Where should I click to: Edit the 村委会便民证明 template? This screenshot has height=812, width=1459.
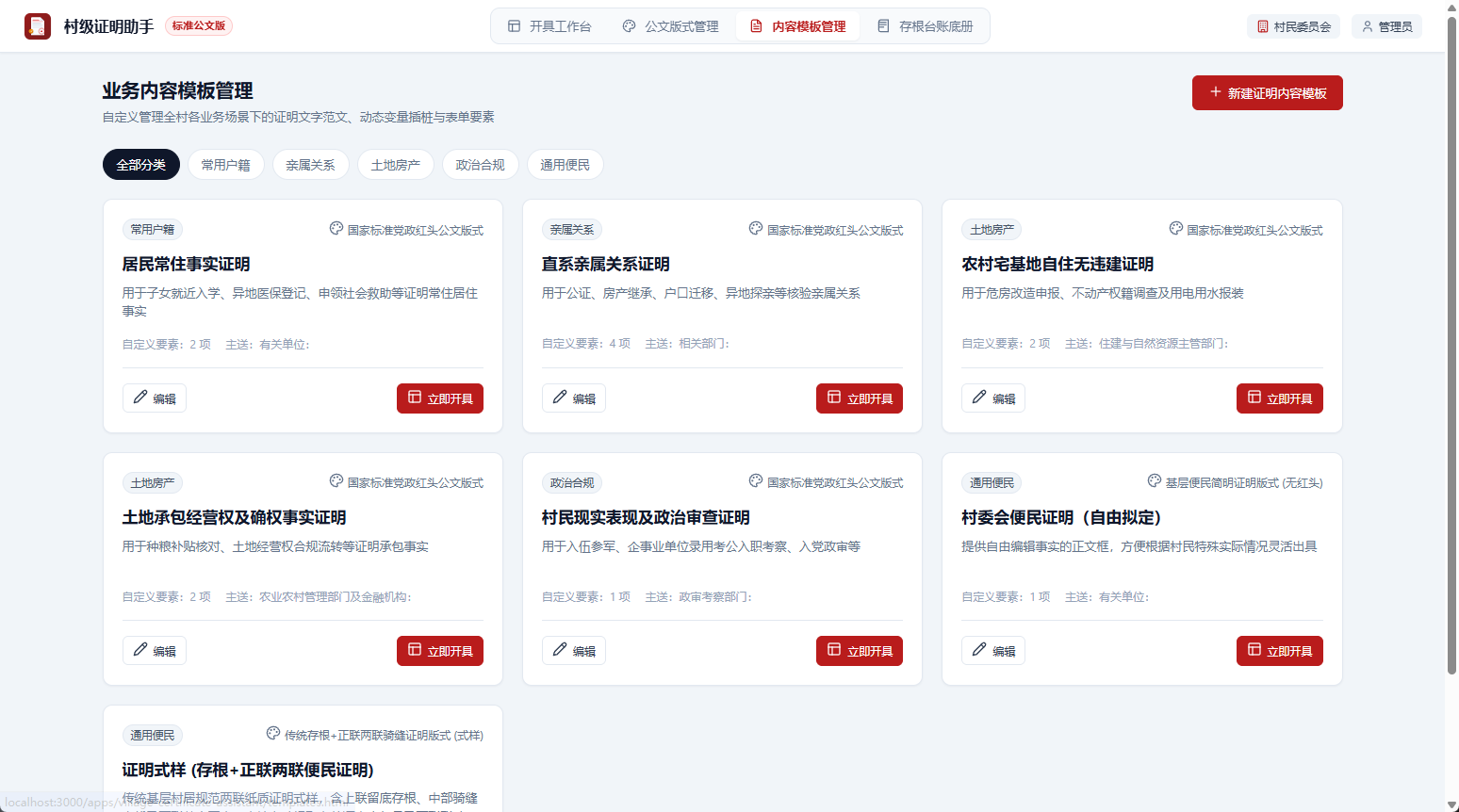coord(993,651)
